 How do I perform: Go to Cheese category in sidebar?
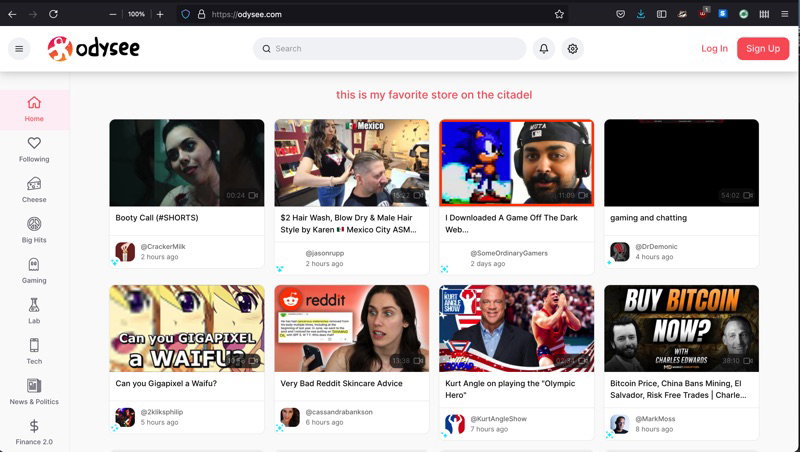point(34,190)
